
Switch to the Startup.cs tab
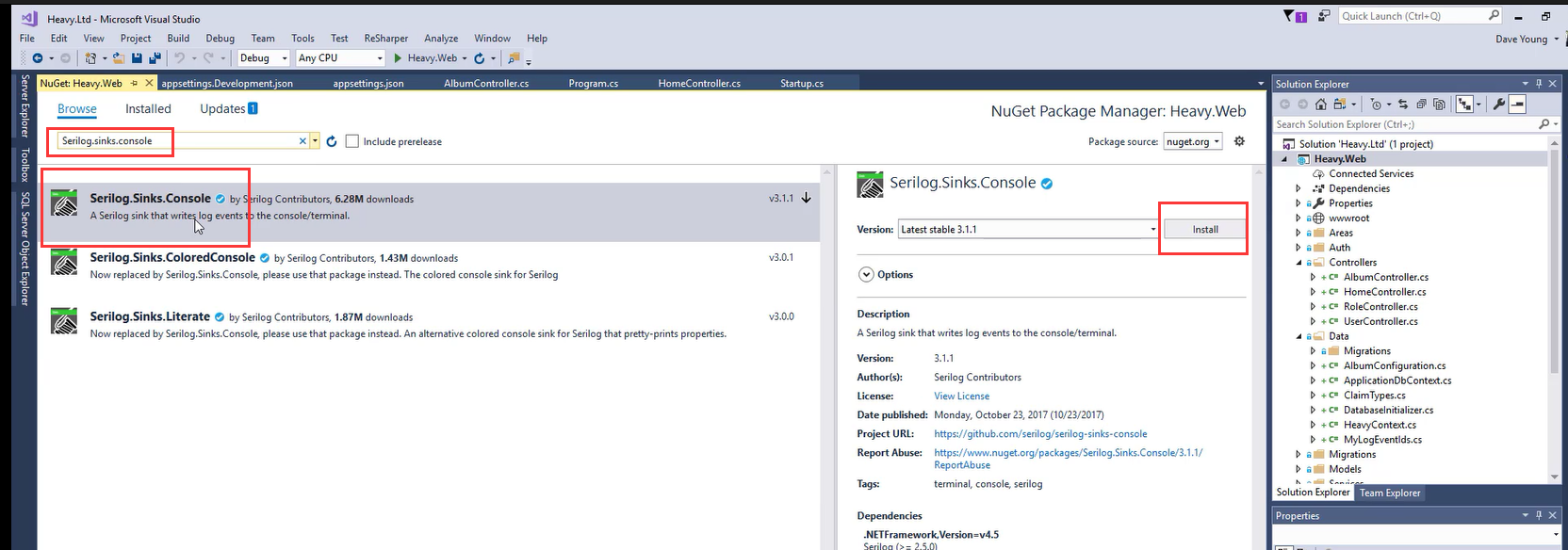[802, 84]
